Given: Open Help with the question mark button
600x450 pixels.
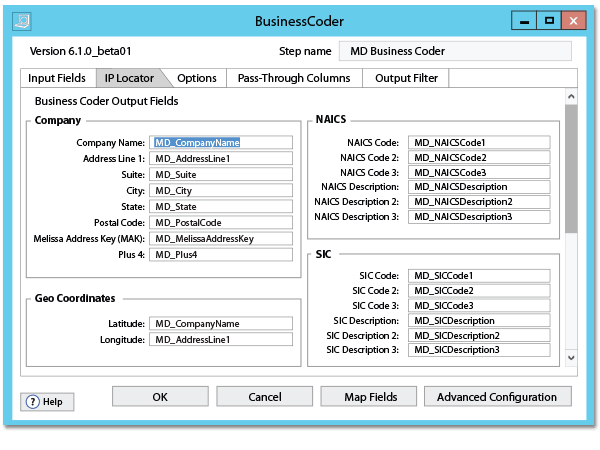Looking at the screenshot, I should (x=47, y=402).
